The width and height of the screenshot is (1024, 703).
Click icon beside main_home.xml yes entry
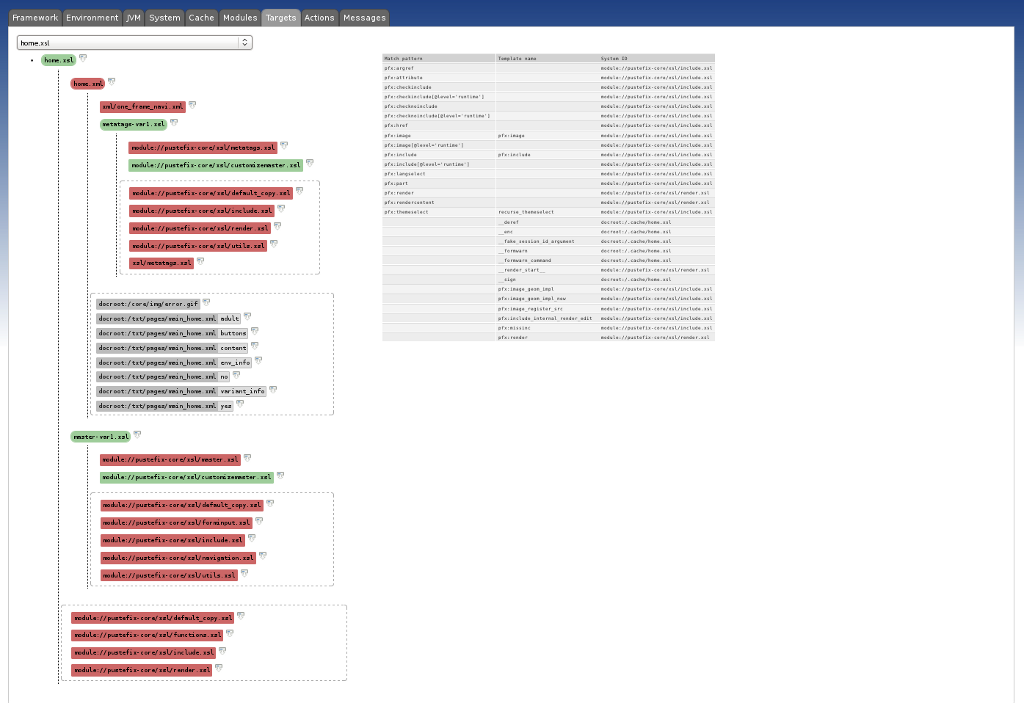[x=240, y=404]
